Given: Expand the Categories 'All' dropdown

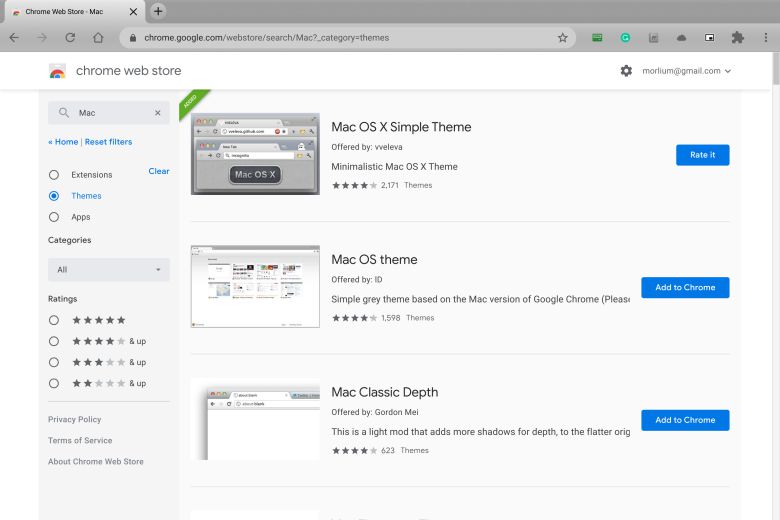Looking at the screenshot, I should pos(109,270).
